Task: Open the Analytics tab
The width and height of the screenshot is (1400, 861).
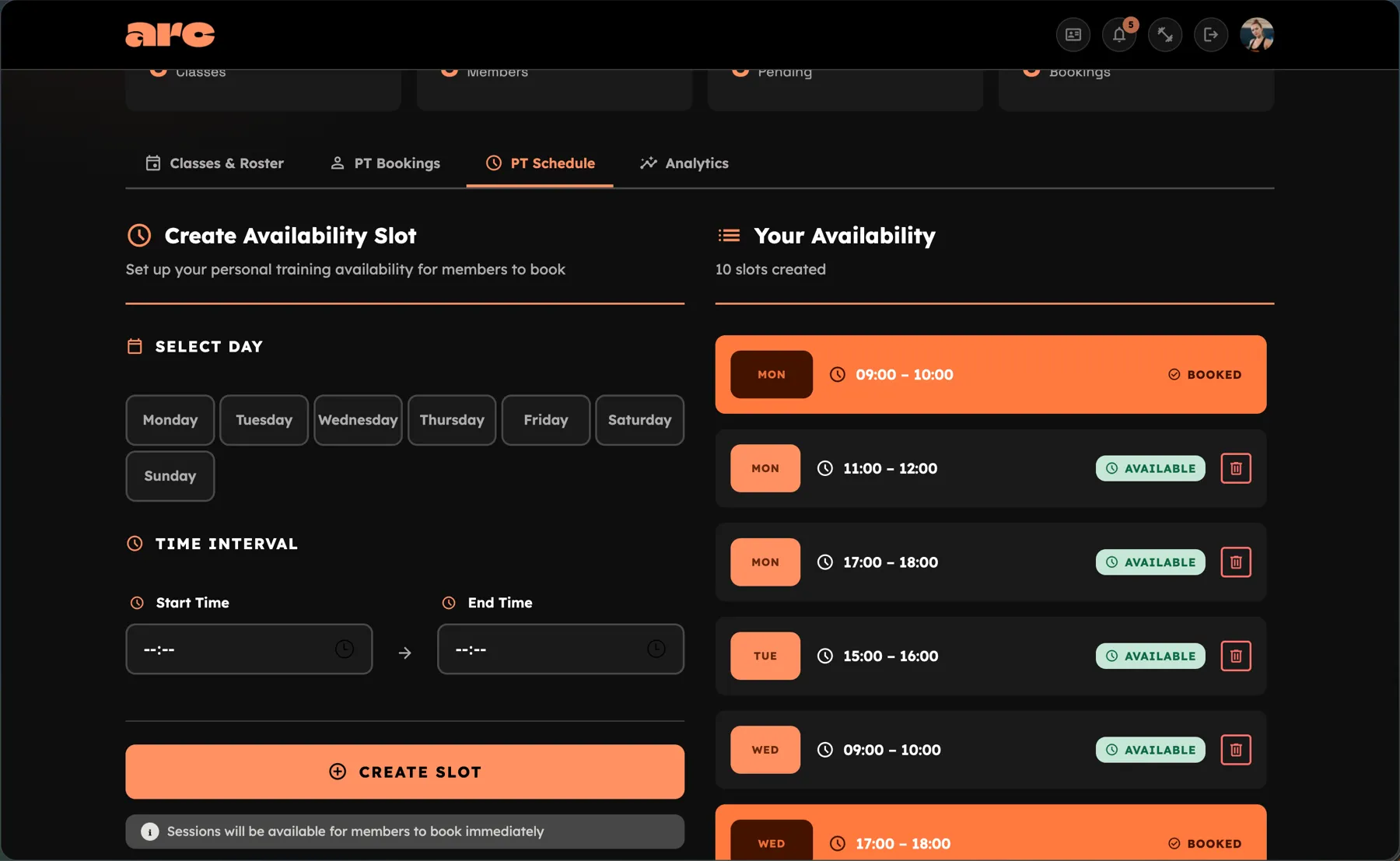Action: tap(684, 163)
